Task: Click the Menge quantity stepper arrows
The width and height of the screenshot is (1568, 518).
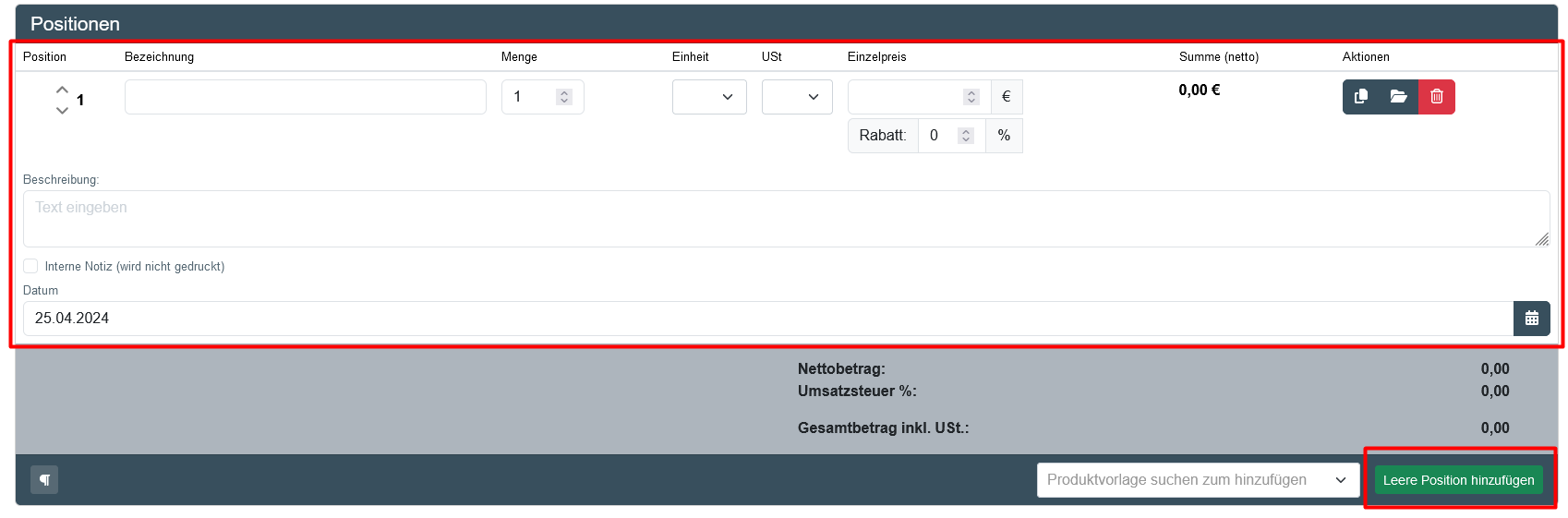Action: pyautogui.click(x=564, y=97)
